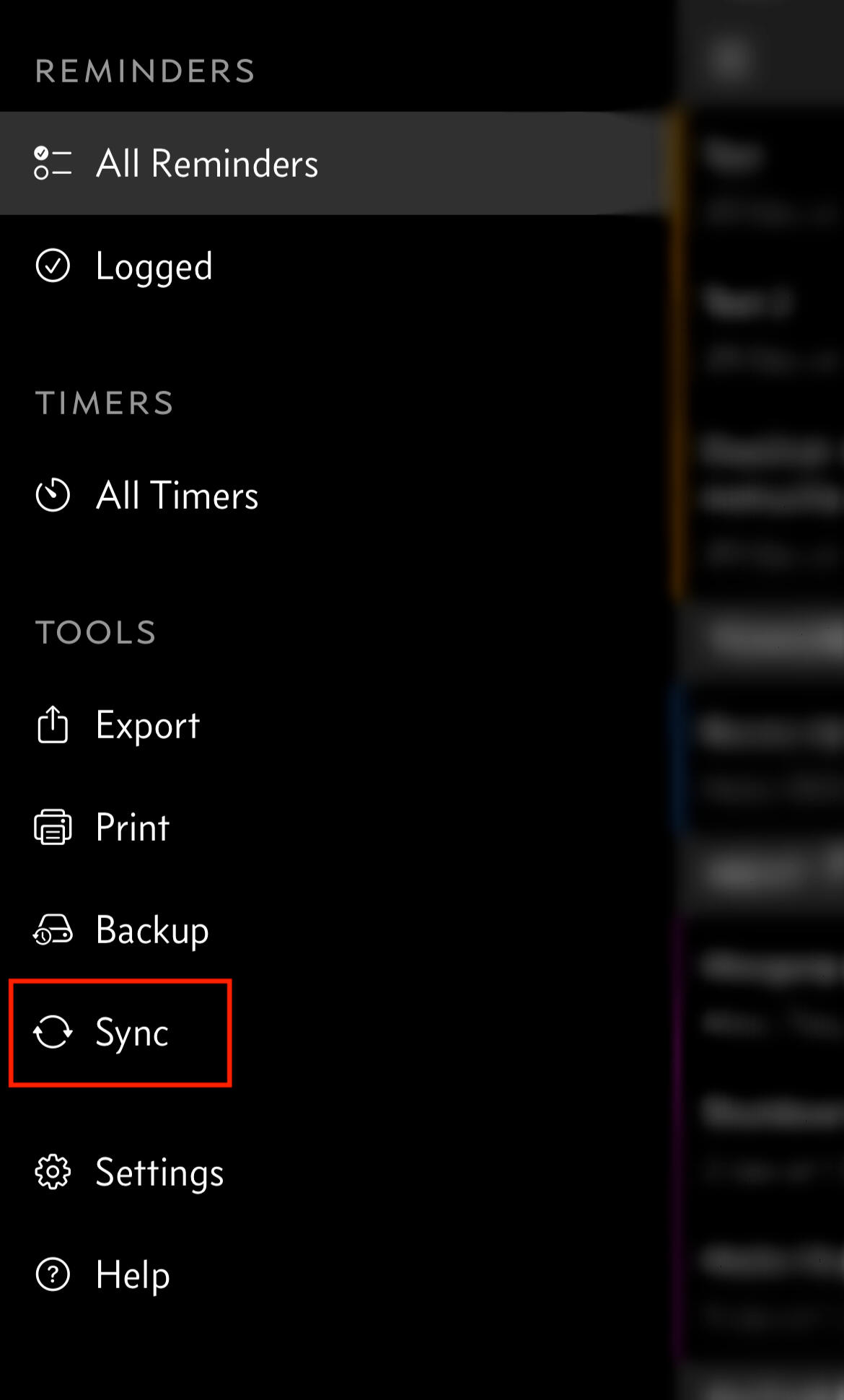Open the Settings menu entry
844x1400 pixels.
[x=159, y=1173]
